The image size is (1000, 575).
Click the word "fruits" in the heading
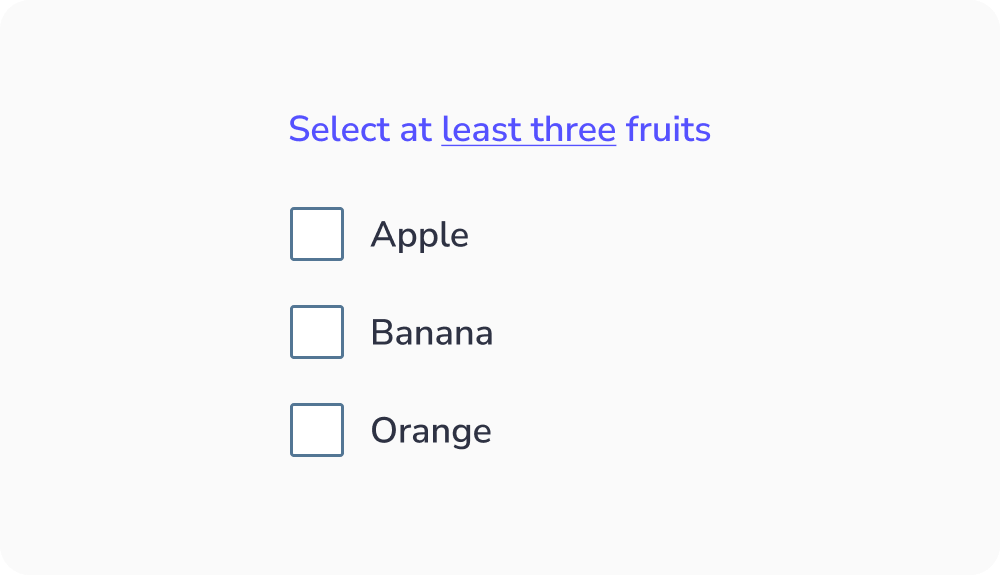668,130
